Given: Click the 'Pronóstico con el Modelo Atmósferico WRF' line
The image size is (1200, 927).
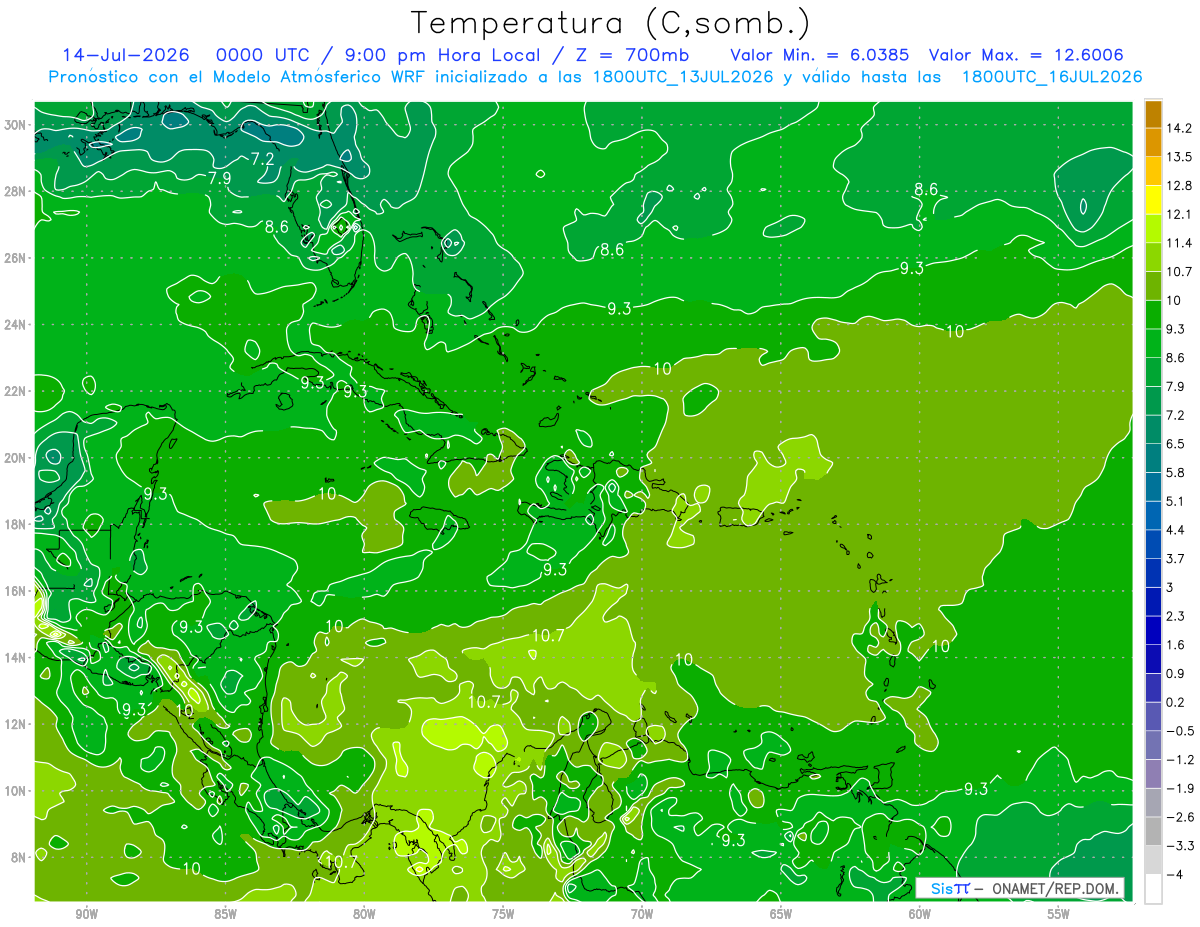Looking at the screenshot, I should [x=595, y=77].
